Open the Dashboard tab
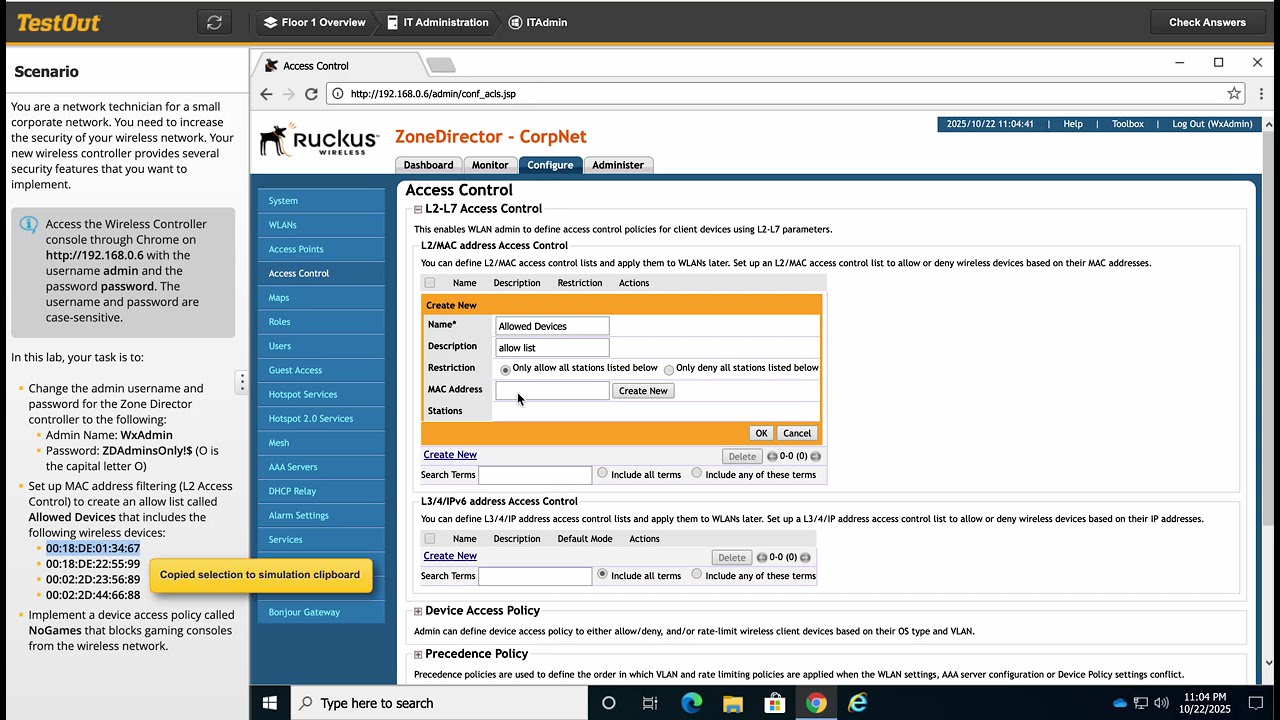Viewport: 1280px width, 720px height. pyautogui.click(x=428, y=165)
